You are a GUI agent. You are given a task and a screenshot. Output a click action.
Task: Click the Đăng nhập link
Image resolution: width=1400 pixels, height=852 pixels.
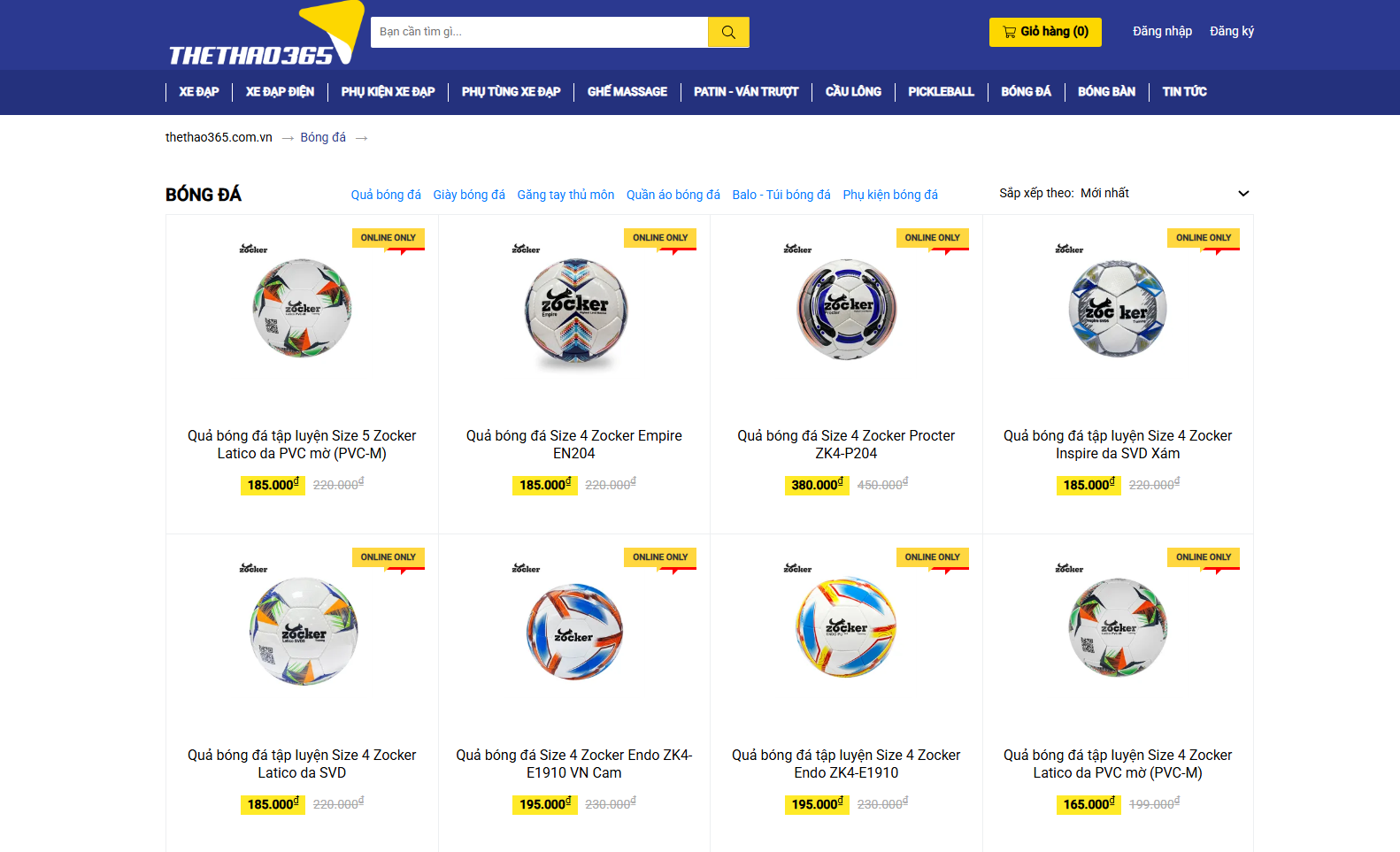[x=1162, y=31]
